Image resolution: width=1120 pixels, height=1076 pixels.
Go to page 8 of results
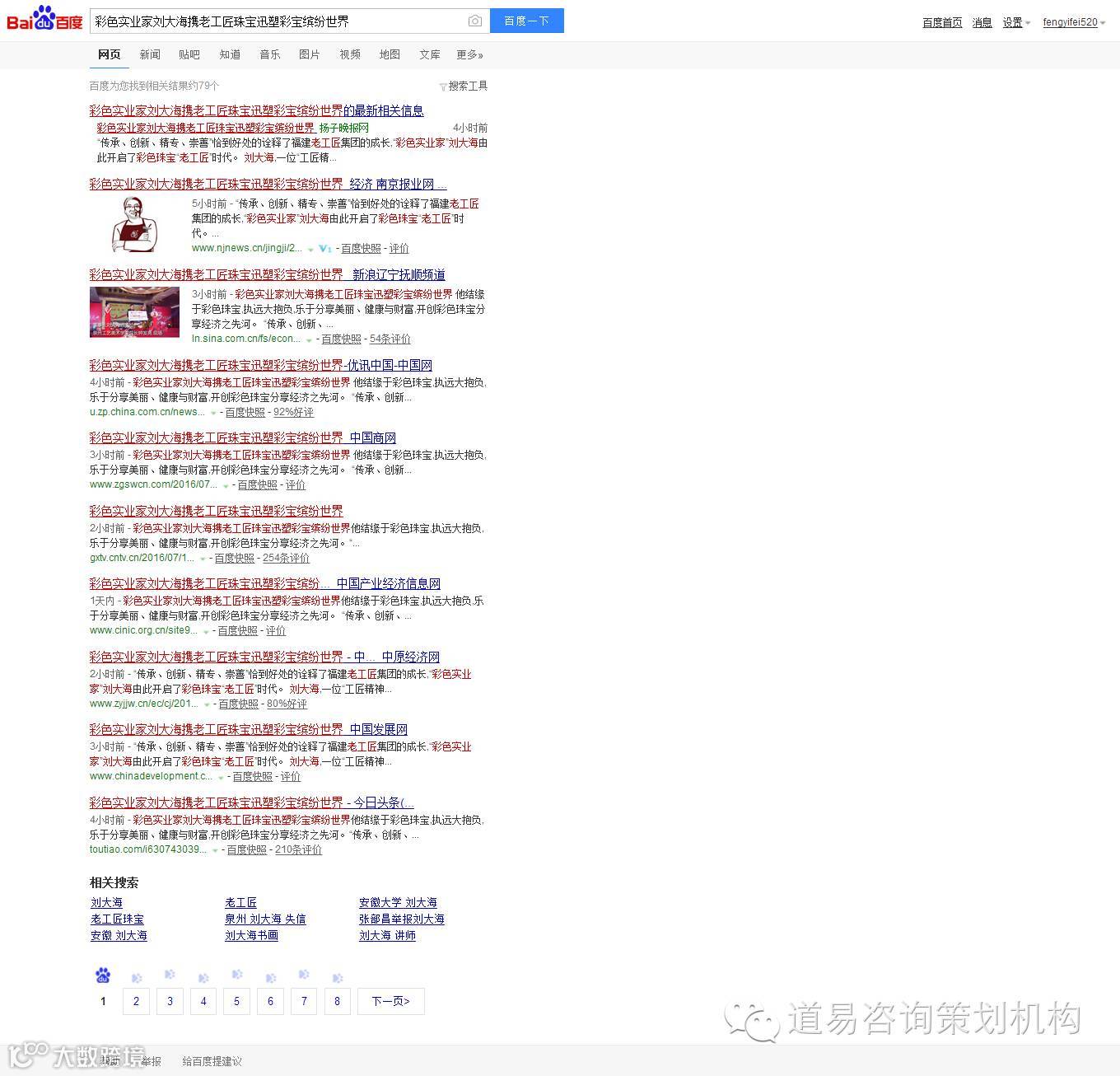click(337, 1001)
